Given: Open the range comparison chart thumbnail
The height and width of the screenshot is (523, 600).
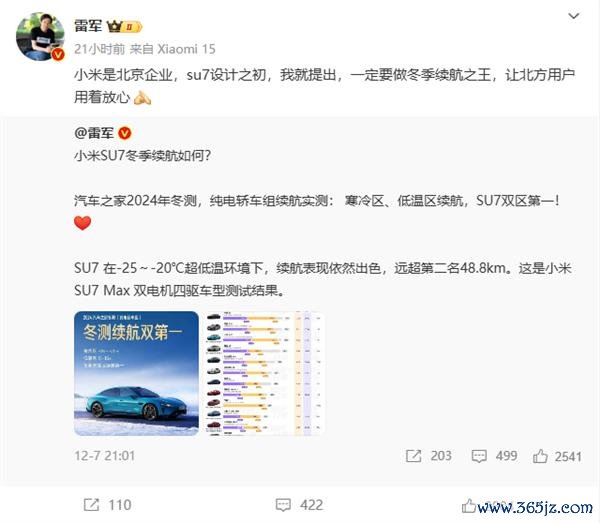Looking at the screenshot, I should (x=264, y=373).
